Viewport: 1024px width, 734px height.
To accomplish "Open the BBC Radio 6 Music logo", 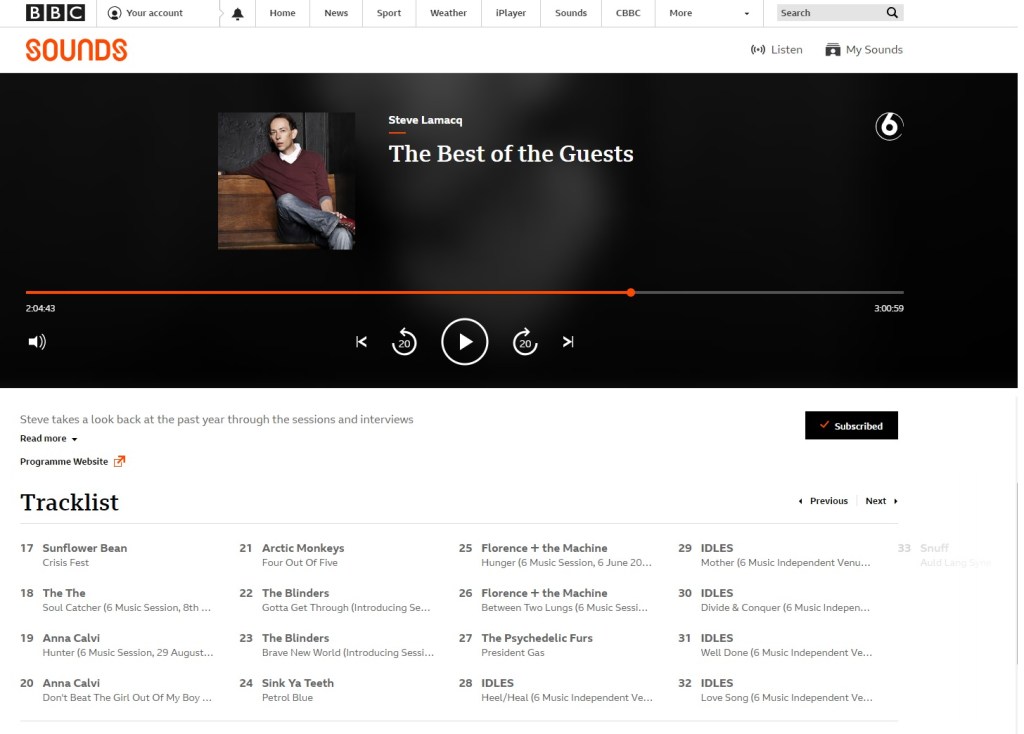I will (889, 126).
